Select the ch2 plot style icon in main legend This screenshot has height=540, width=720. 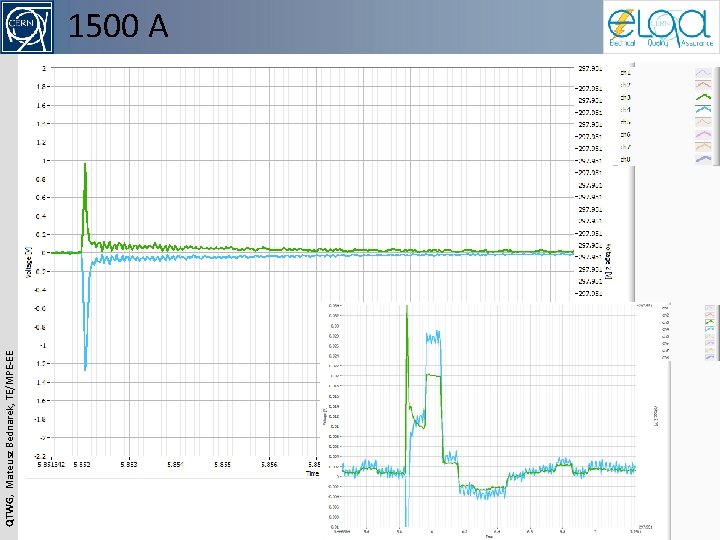pyautogui.click(x=703, y=84)
